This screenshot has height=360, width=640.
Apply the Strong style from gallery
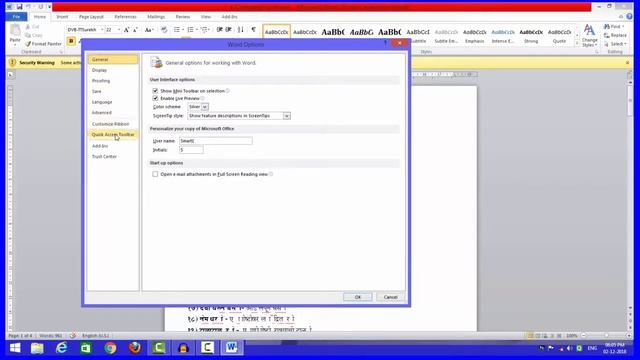[531, 36]
